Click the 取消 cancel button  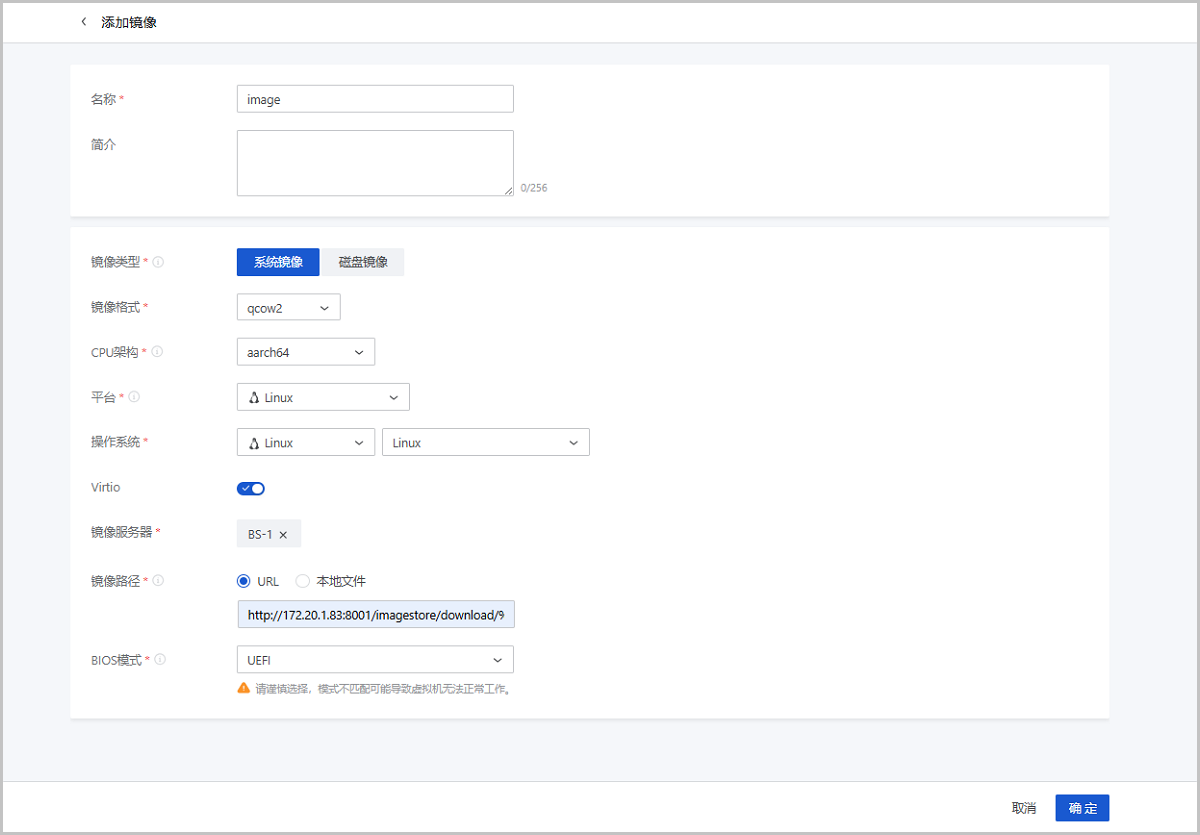[x=1024, y=808]
